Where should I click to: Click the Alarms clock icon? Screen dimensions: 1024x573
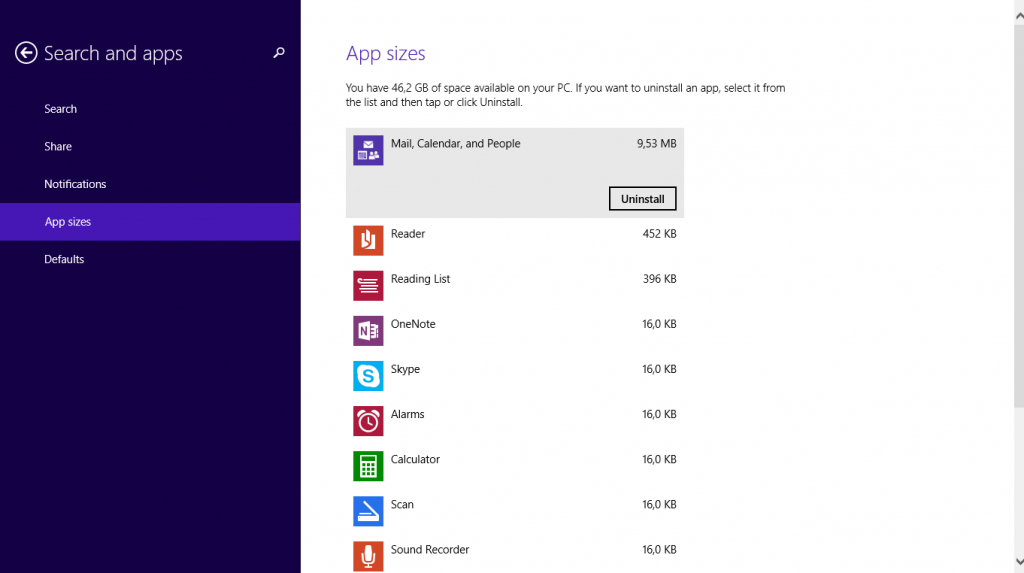(x=368, y=421)
